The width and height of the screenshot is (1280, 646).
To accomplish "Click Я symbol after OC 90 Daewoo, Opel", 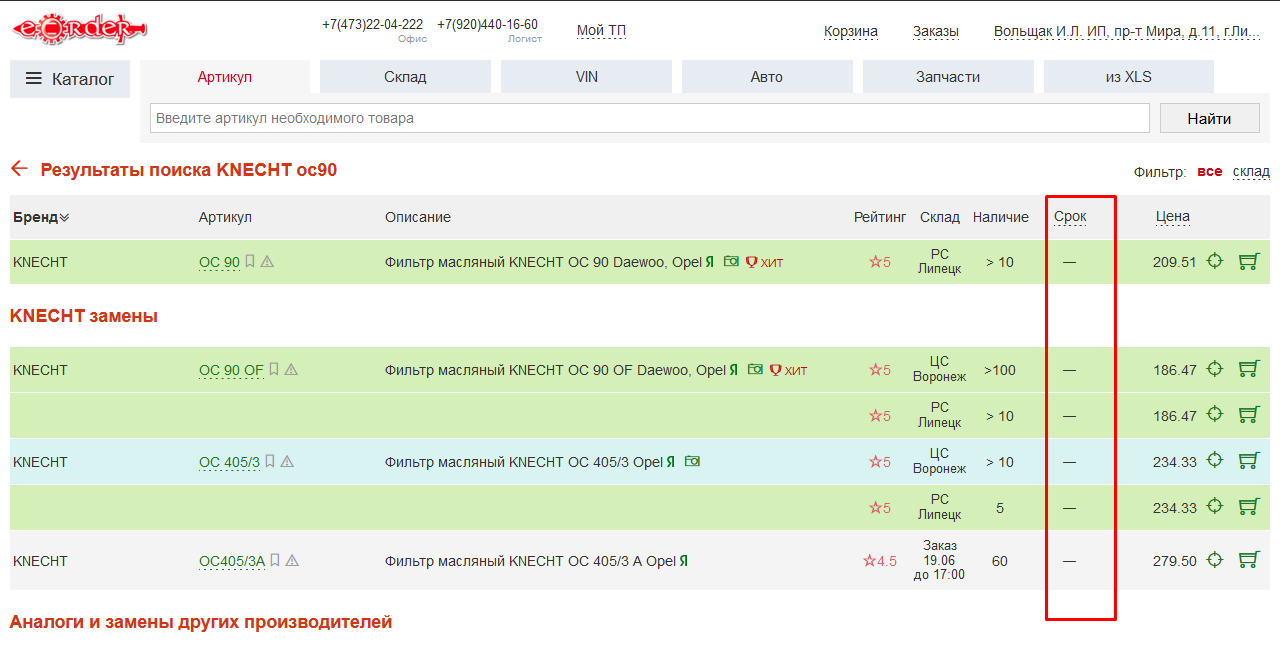I will pyautogui.click(x=709, y=262).
